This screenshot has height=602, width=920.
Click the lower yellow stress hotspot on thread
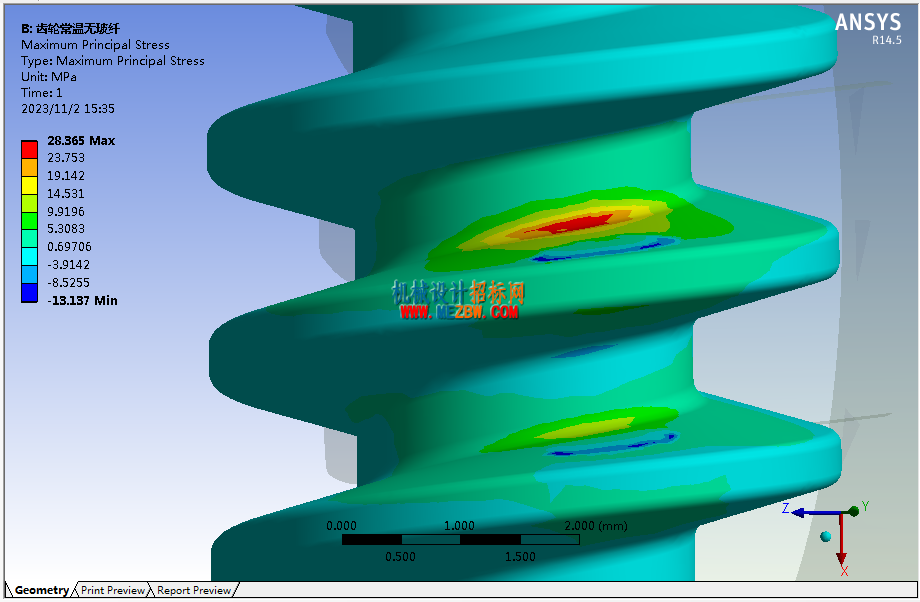pyautogui.click(x=587, y=429)
